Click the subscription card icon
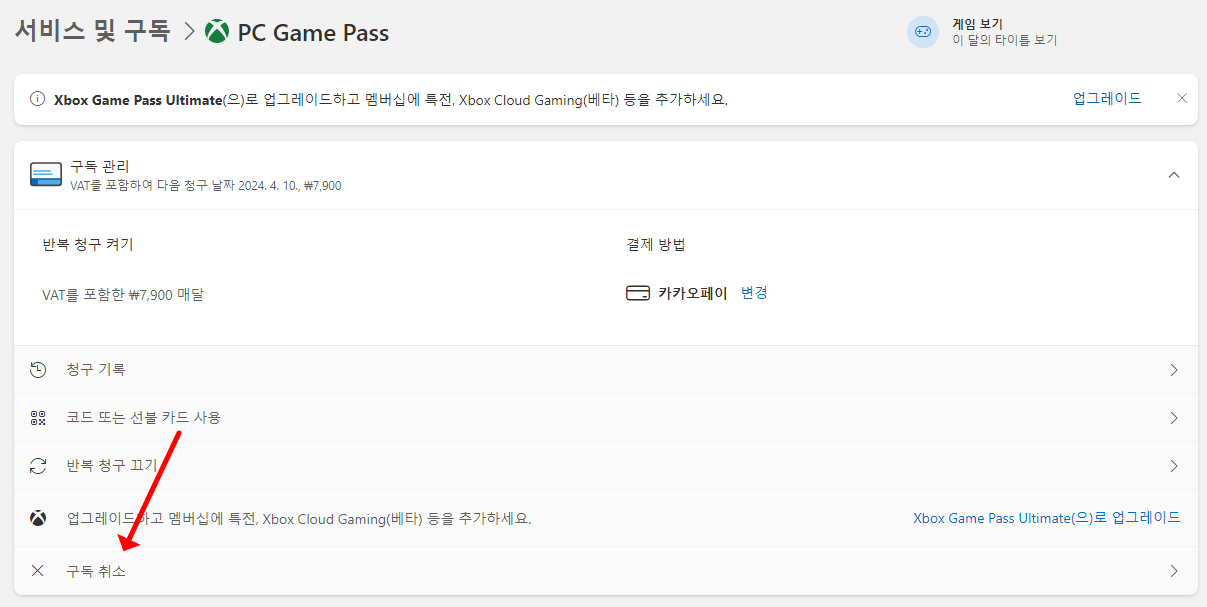 [x=46, y=175]
